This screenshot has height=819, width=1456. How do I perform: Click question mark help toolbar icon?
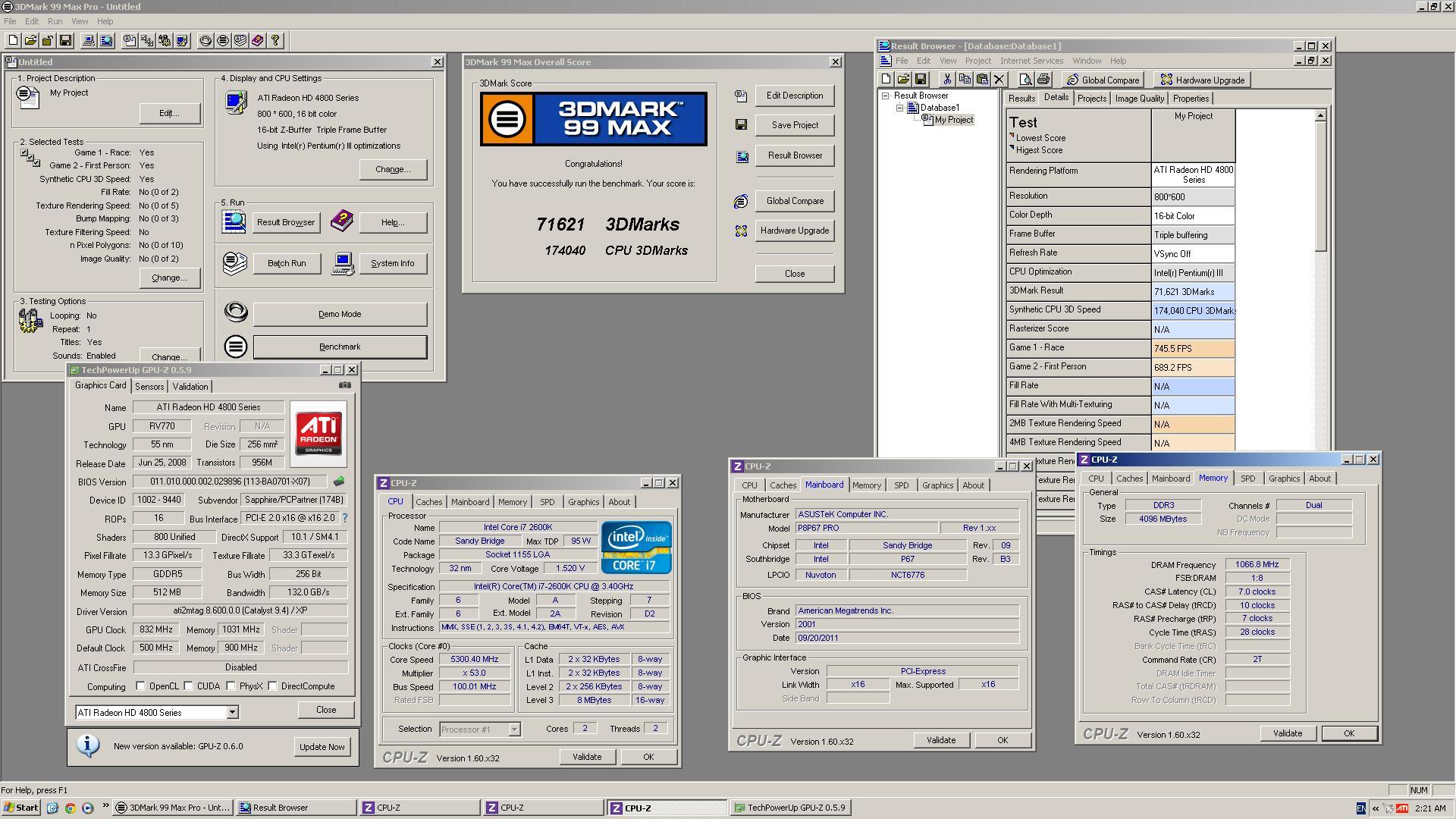point(275,41)
